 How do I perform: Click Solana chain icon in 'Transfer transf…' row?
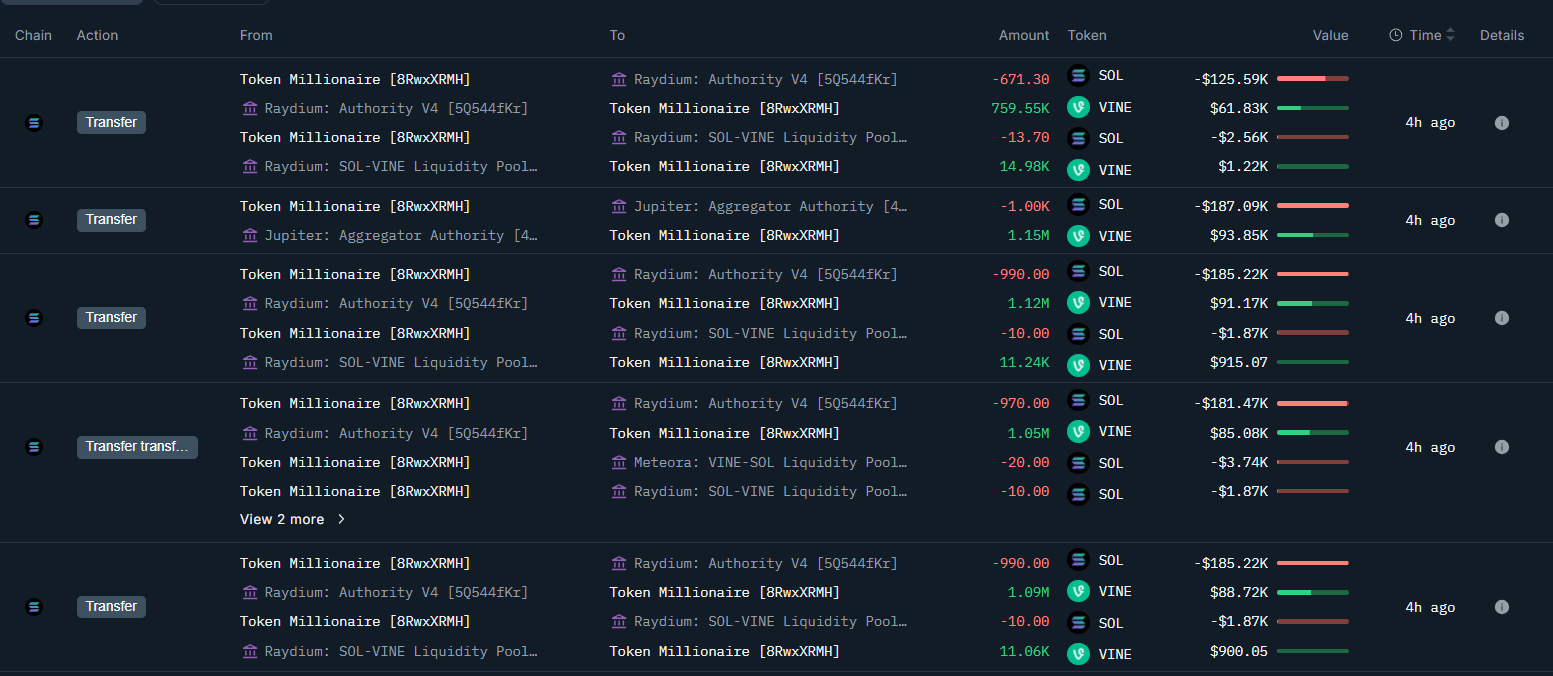click(x=34, y=447)
